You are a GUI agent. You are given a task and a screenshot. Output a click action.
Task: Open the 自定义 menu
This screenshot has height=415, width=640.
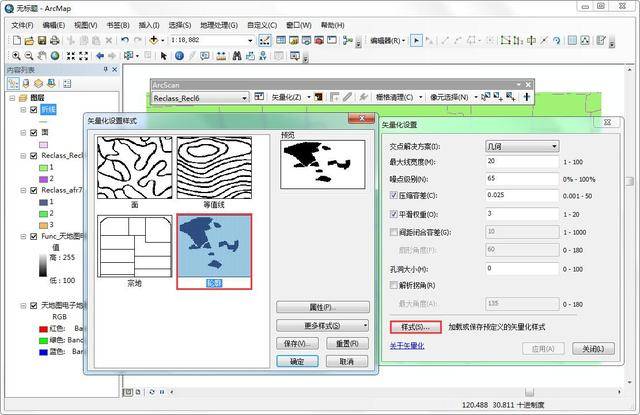[x=262, y=25]
